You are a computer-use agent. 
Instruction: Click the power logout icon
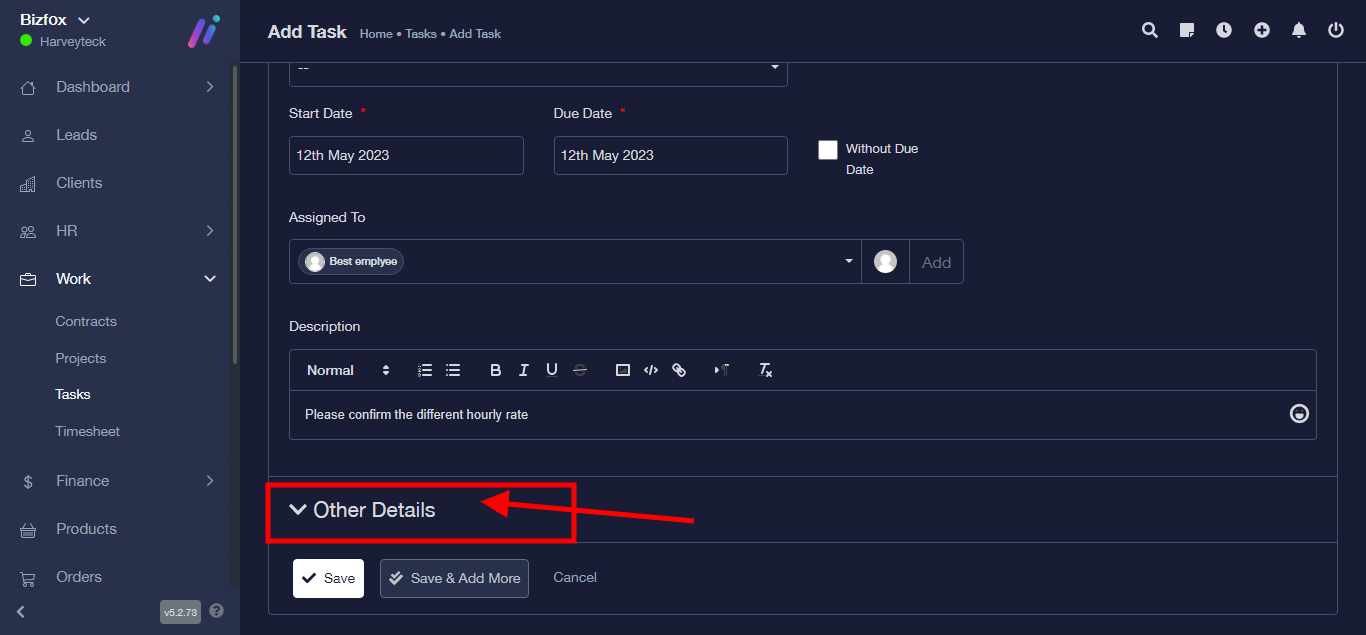[x=1336, y=30]
